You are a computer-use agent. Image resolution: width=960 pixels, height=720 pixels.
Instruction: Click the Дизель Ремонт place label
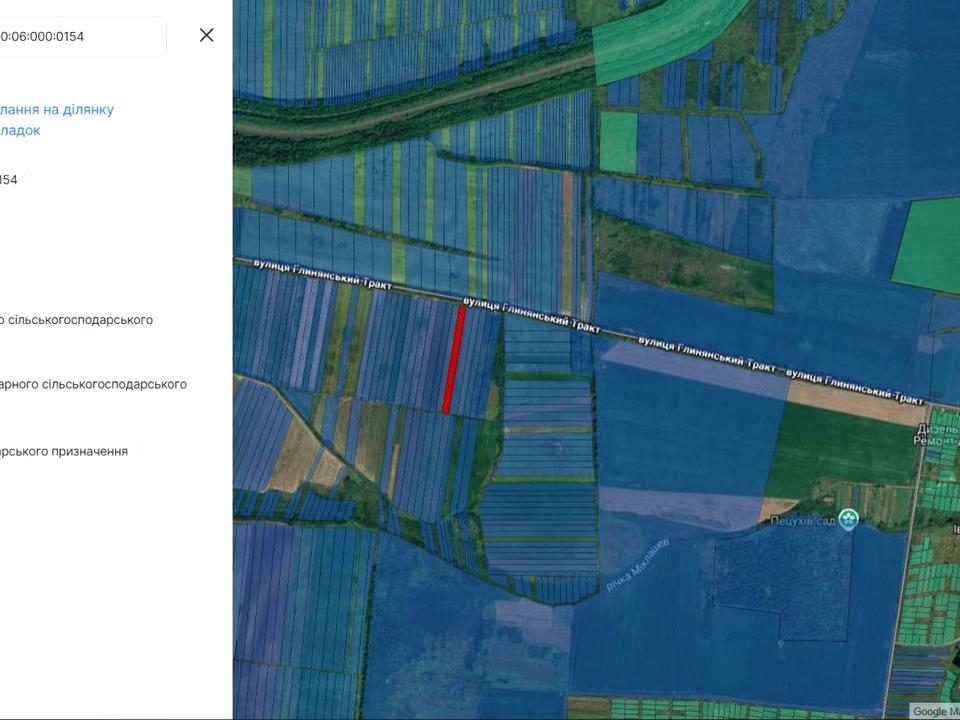point(938,433)
